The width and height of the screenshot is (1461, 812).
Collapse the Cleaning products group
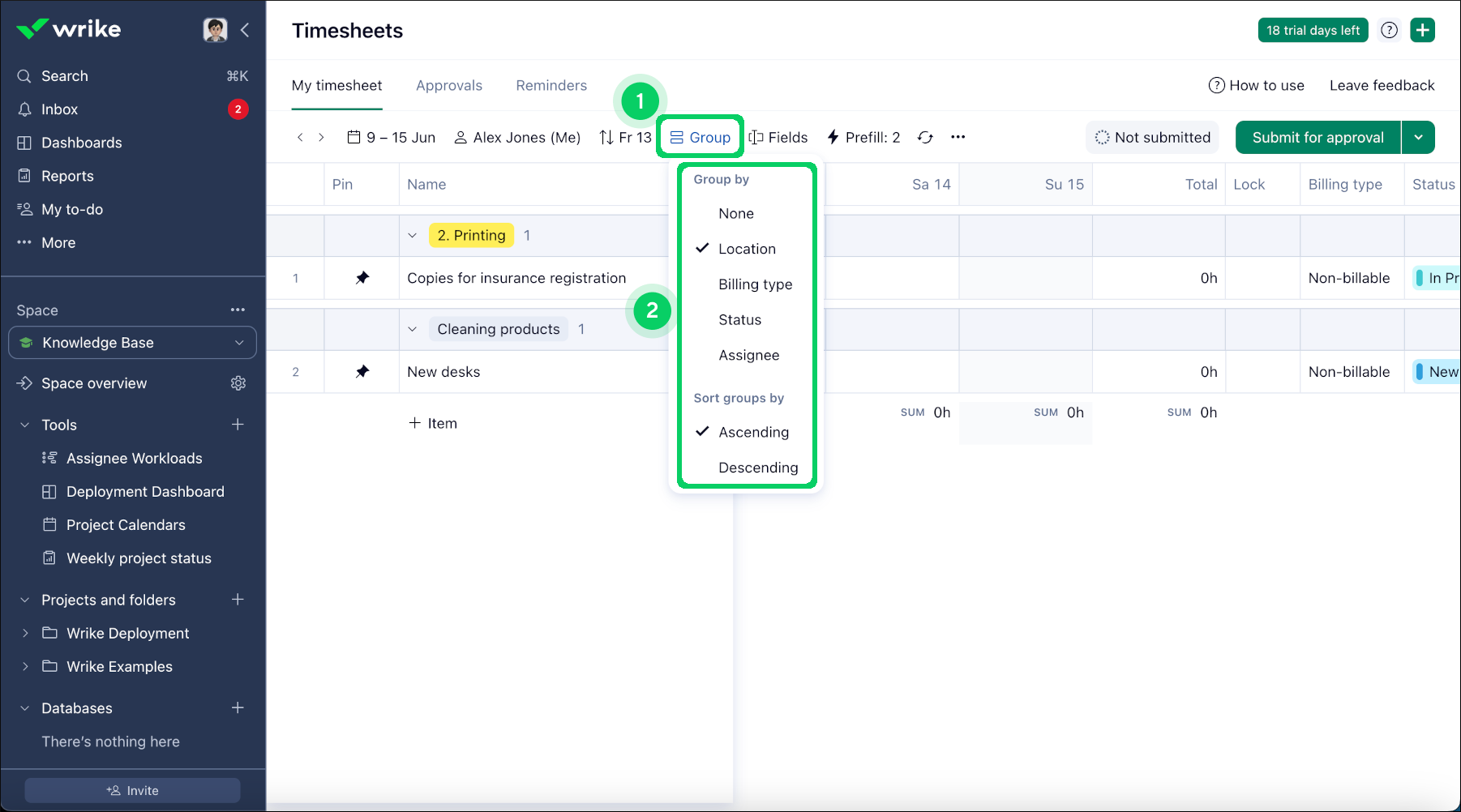(413, 329)
